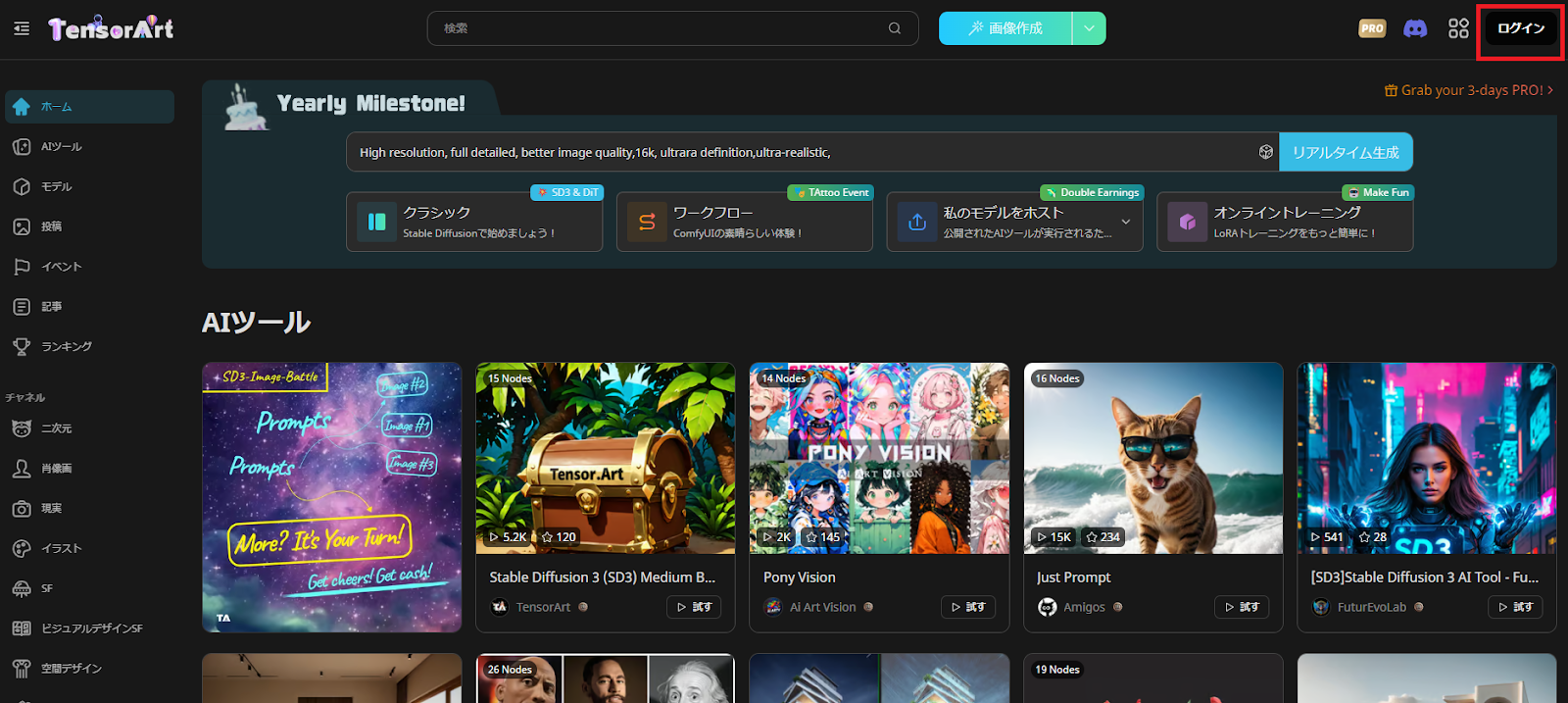1568x703 pixels.
Task: Click the リアルタイム生成 button
Action: click(1346, 152)
